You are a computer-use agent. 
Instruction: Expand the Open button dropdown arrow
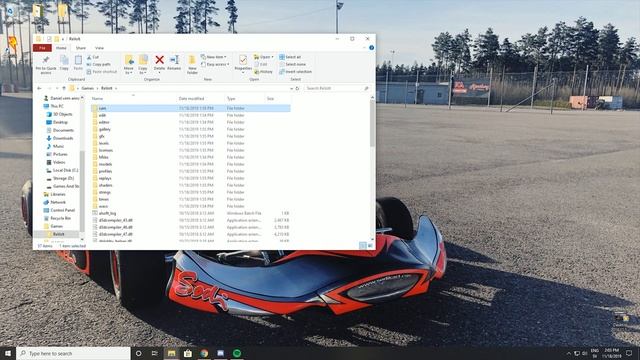[272, 57]
